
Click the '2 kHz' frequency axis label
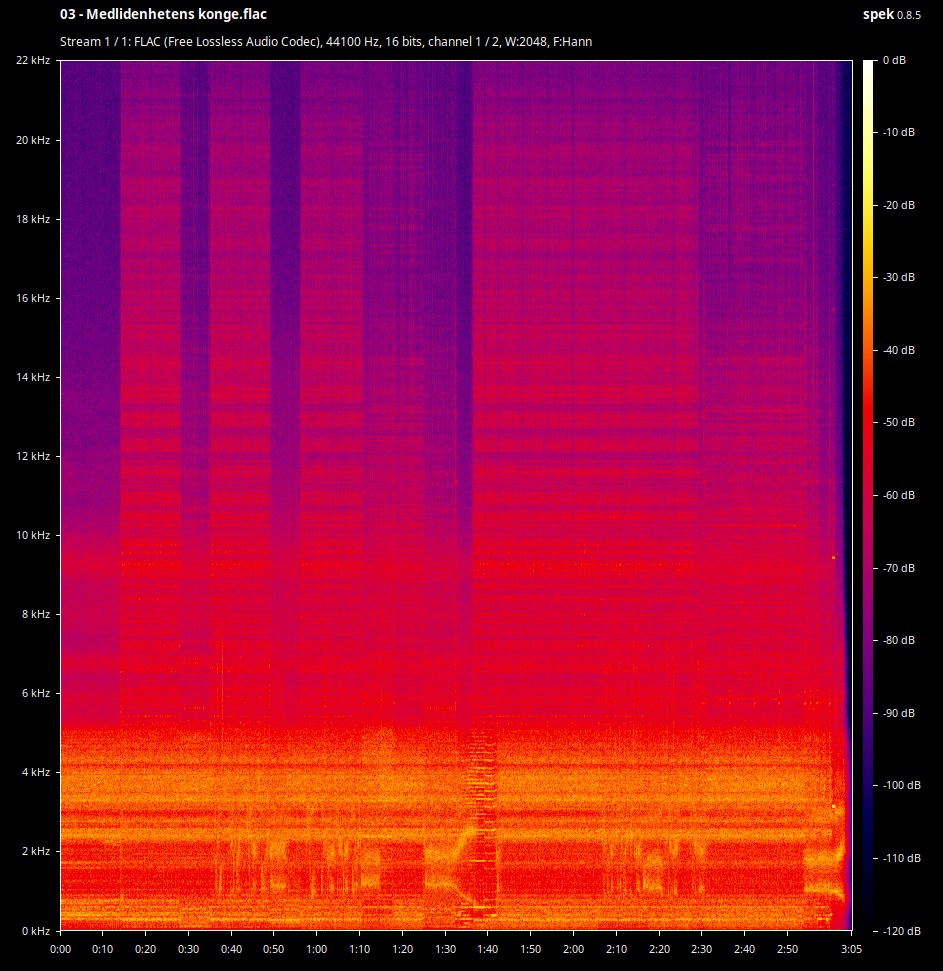36,851
